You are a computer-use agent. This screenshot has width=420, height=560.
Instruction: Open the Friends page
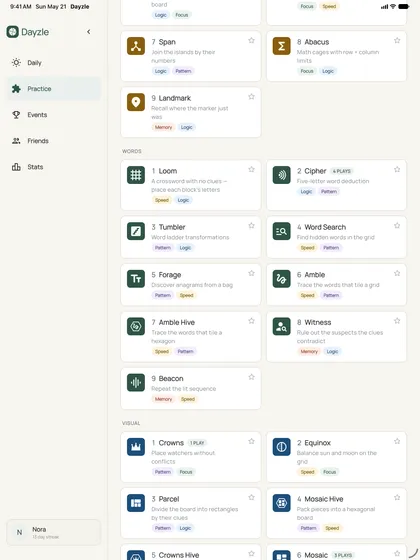(54, 141)
